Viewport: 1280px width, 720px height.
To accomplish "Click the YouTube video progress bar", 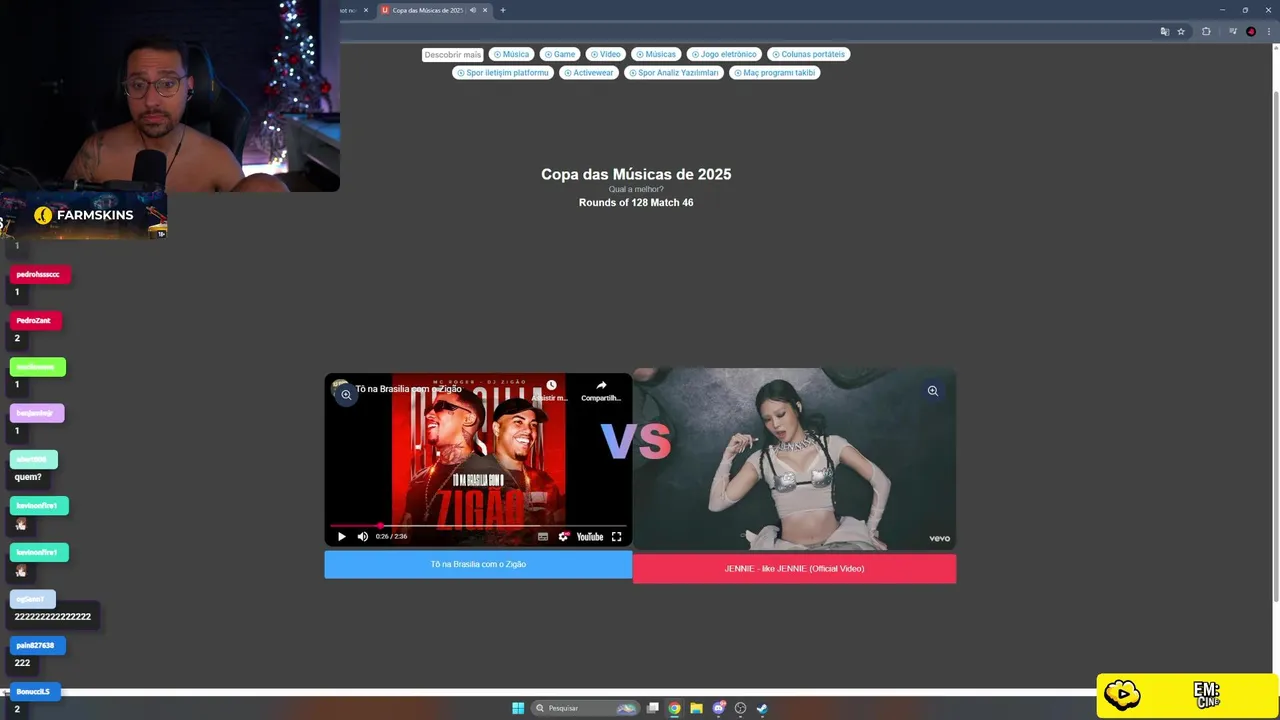I will point(478,525).
